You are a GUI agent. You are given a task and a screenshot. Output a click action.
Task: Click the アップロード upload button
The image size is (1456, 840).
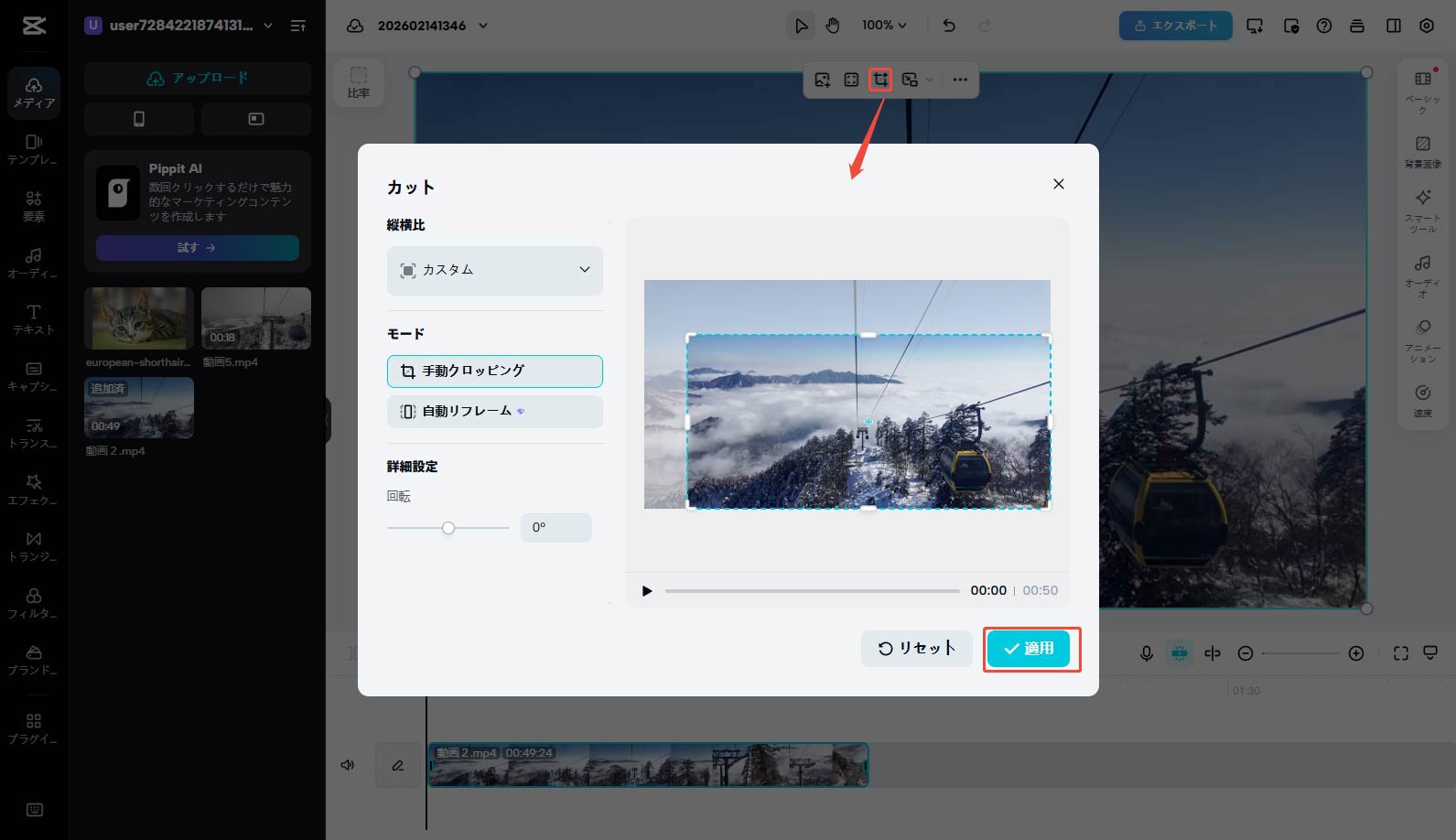(198, 79)
